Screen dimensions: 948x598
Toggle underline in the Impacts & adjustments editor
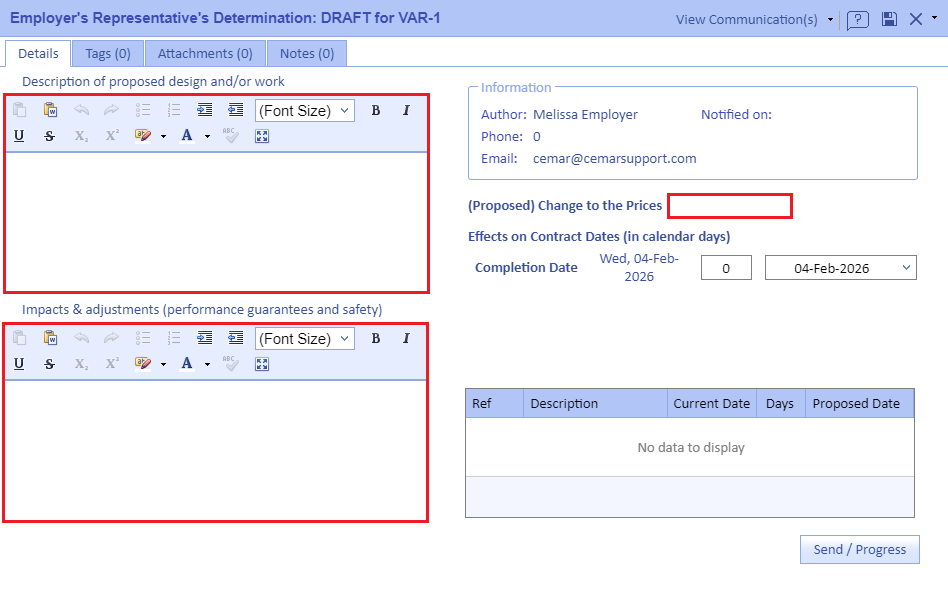(19, 364)
